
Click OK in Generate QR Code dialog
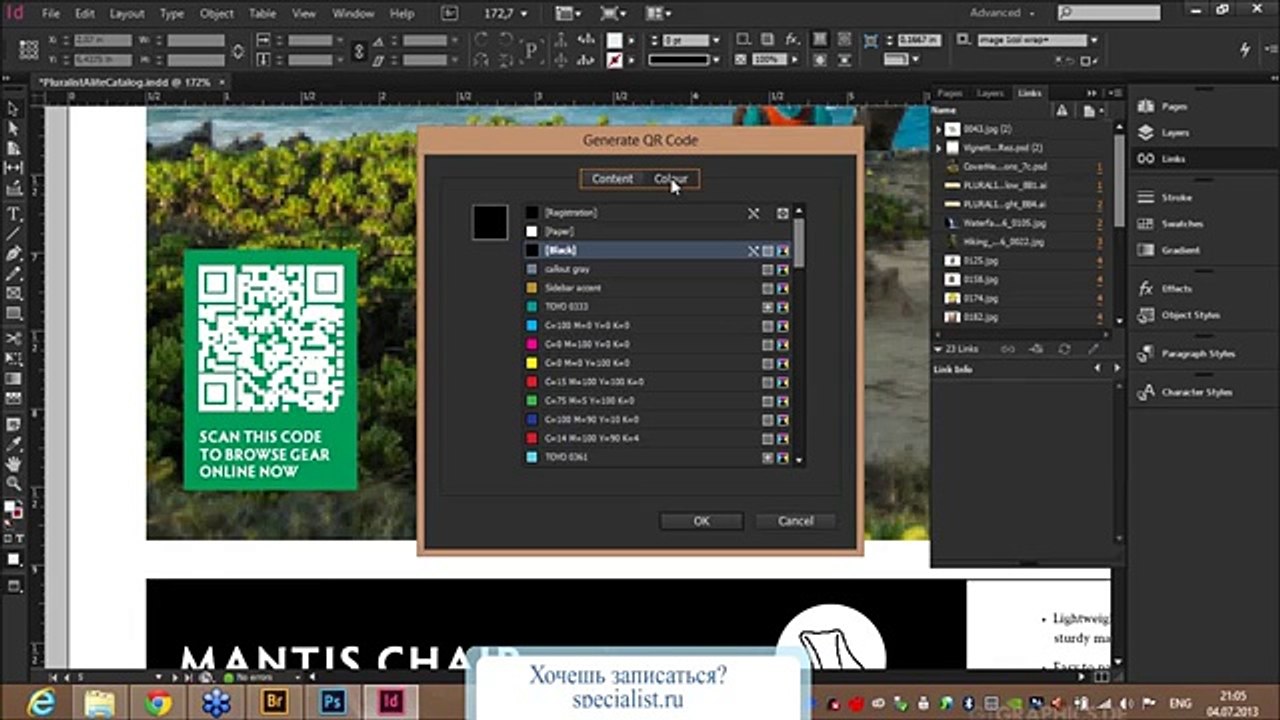coord(701,521)
